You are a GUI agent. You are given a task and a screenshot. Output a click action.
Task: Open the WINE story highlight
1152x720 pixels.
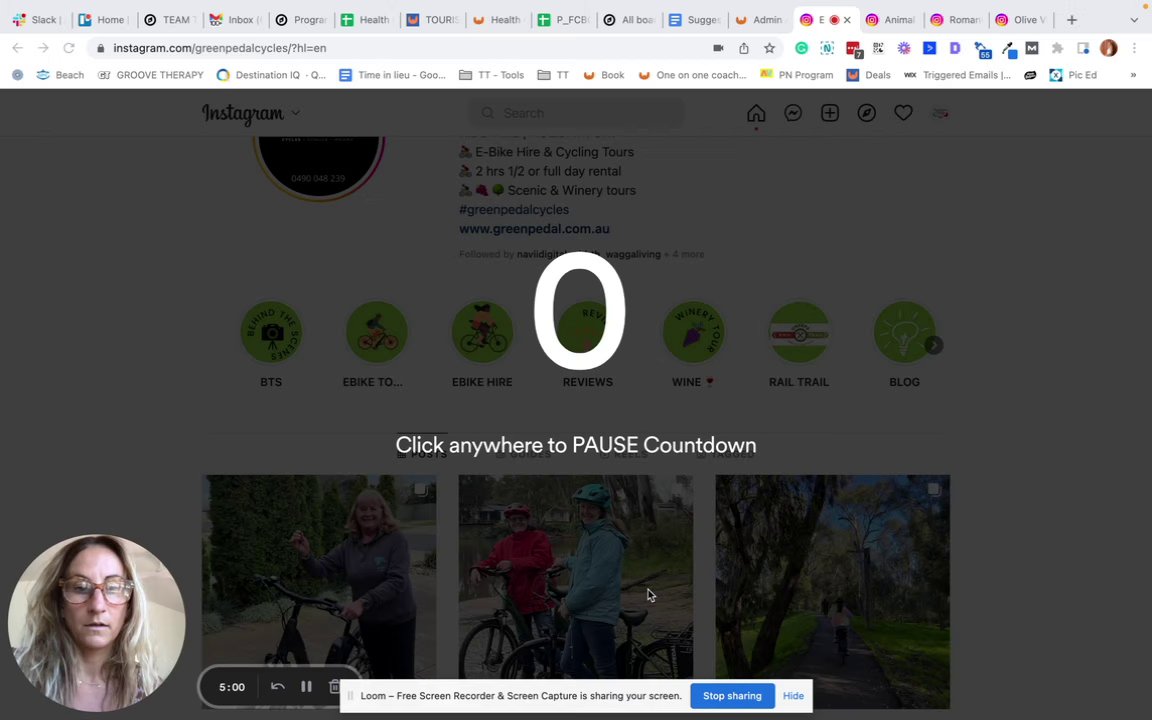[693, 332]
